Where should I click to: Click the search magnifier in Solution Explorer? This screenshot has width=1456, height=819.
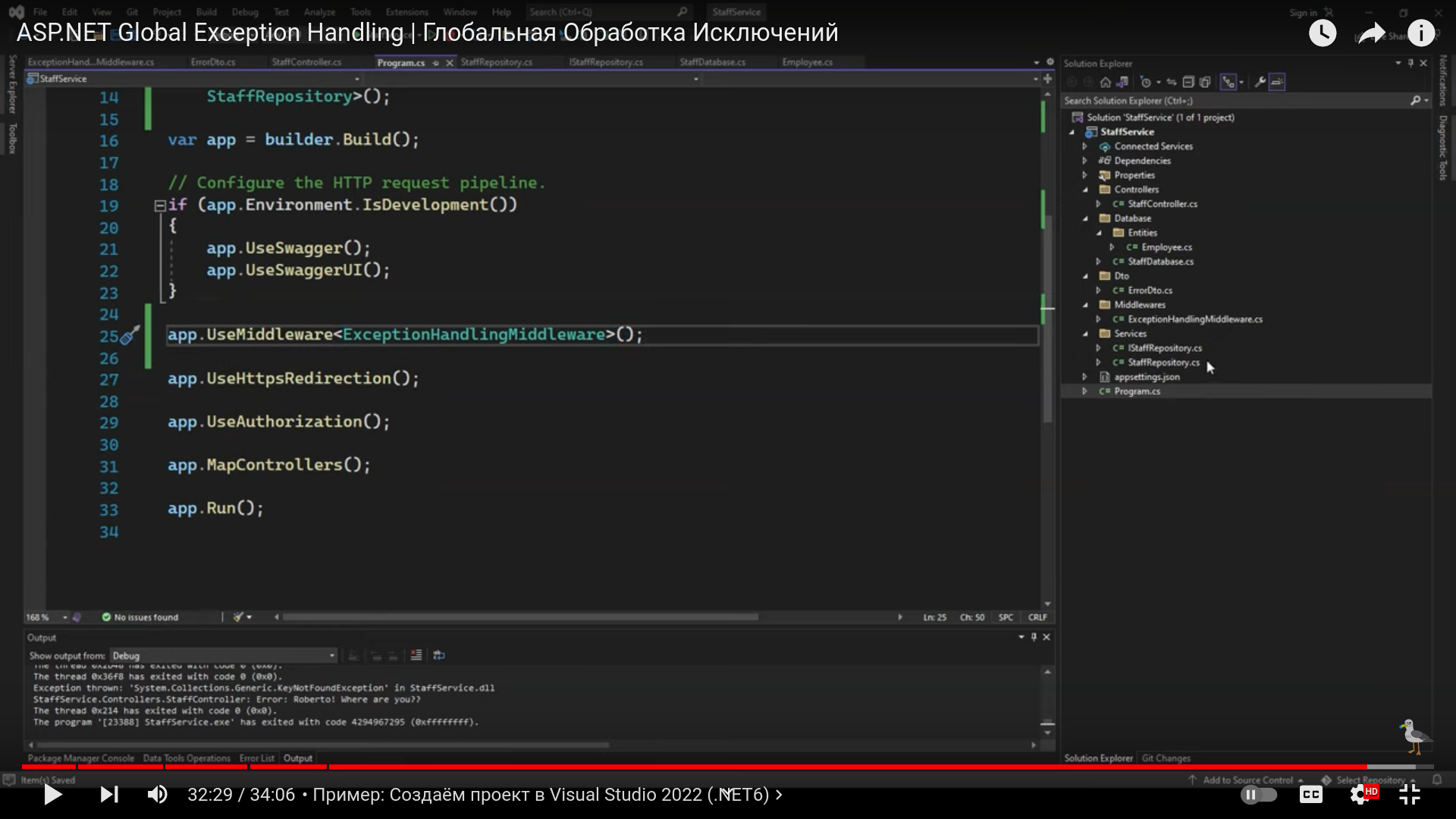pyautogui.click(x=1417, y=99)
